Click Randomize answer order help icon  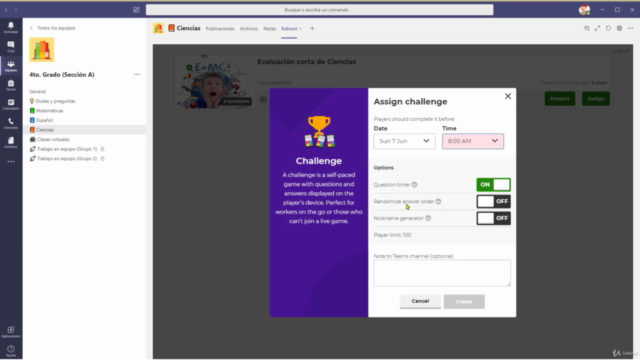[438, 201]
